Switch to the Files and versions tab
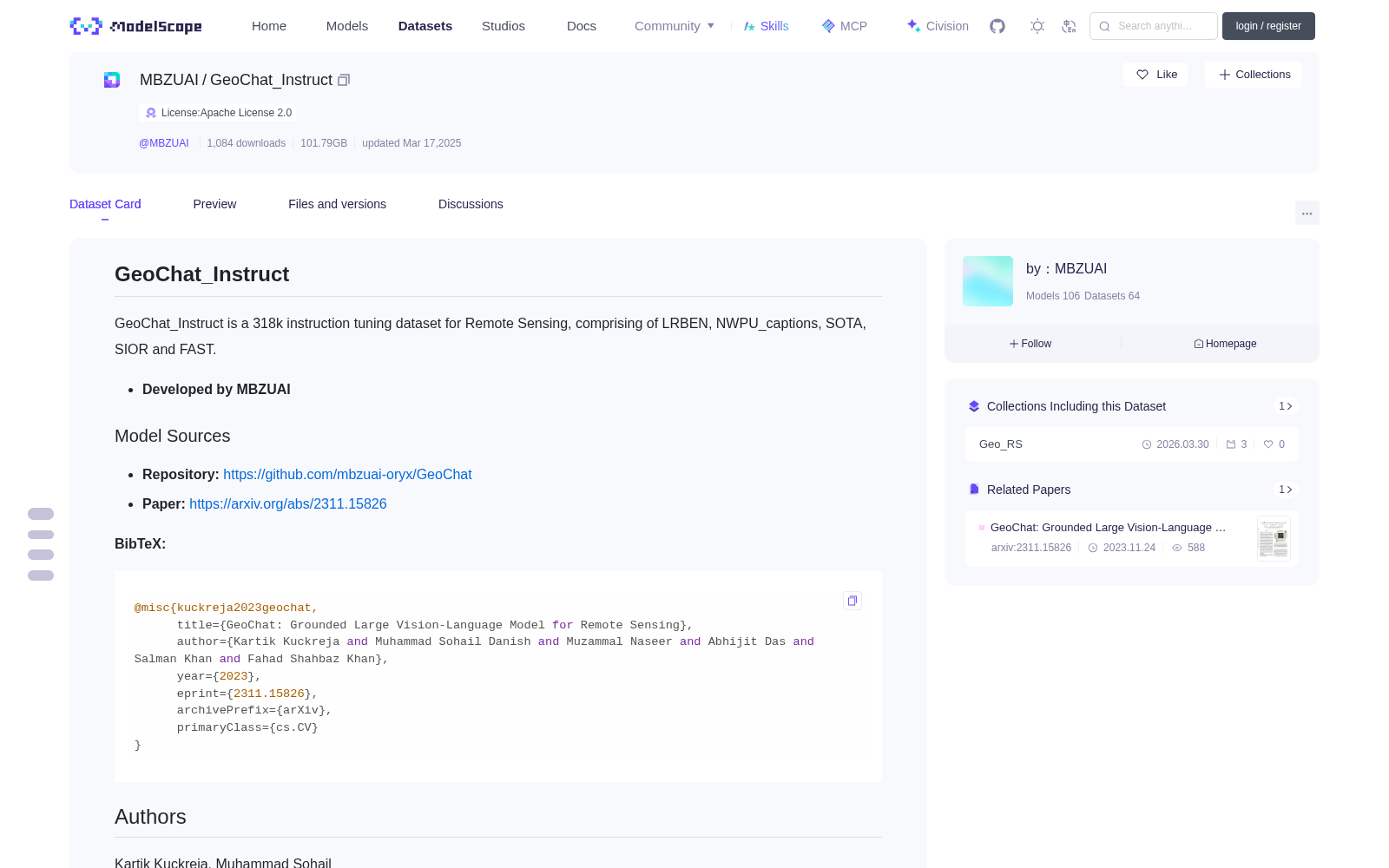Image resolution: width=1389 pixels, height=868 pixels. [337, 204]
